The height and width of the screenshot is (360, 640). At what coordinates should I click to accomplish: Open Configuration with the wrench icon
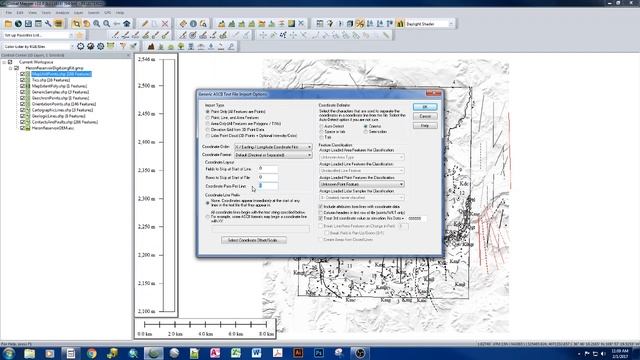click(48, 24)
